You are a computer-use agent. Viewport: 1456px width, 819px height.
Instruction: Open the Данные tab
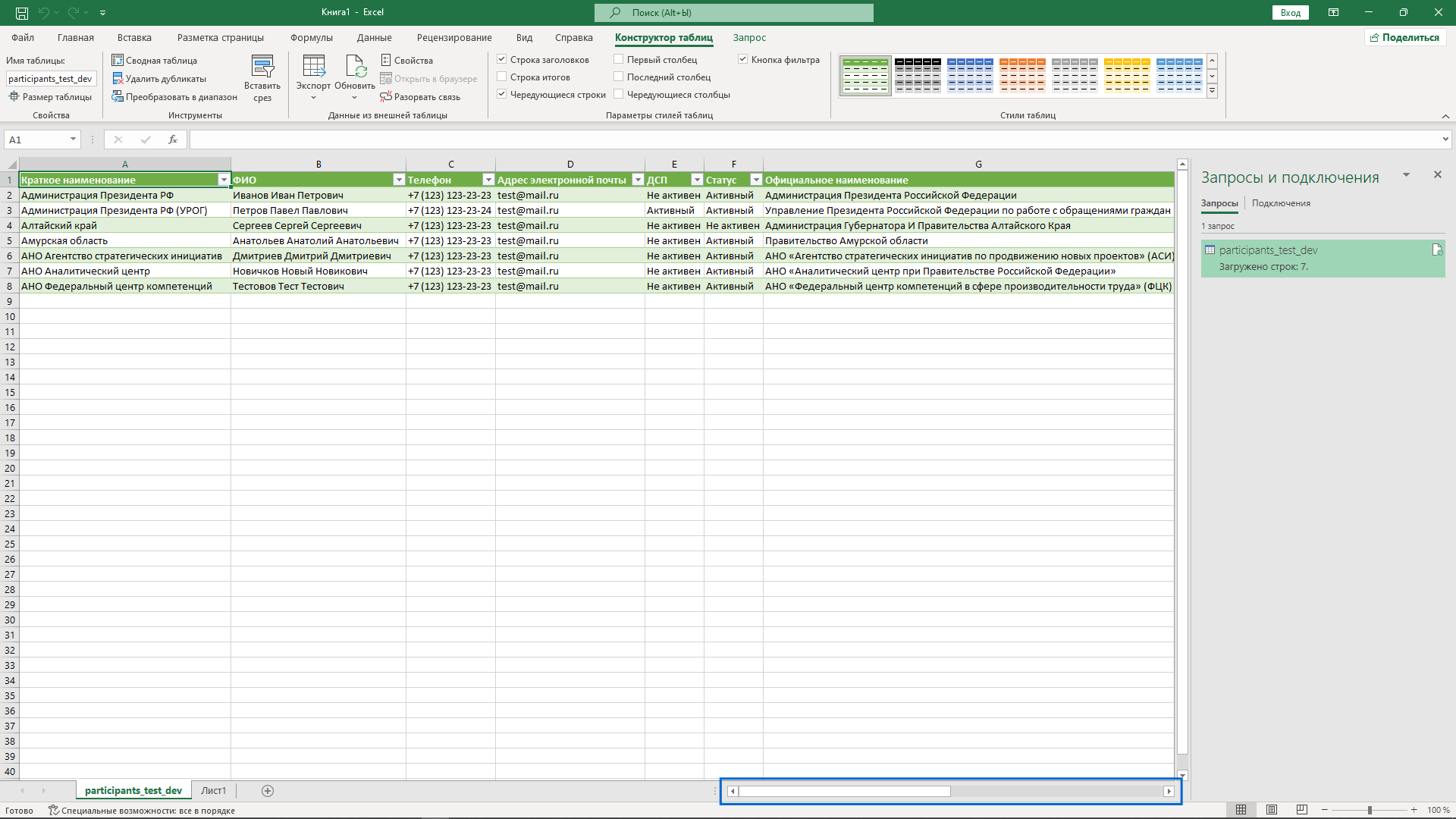click(x=374, y=37)
